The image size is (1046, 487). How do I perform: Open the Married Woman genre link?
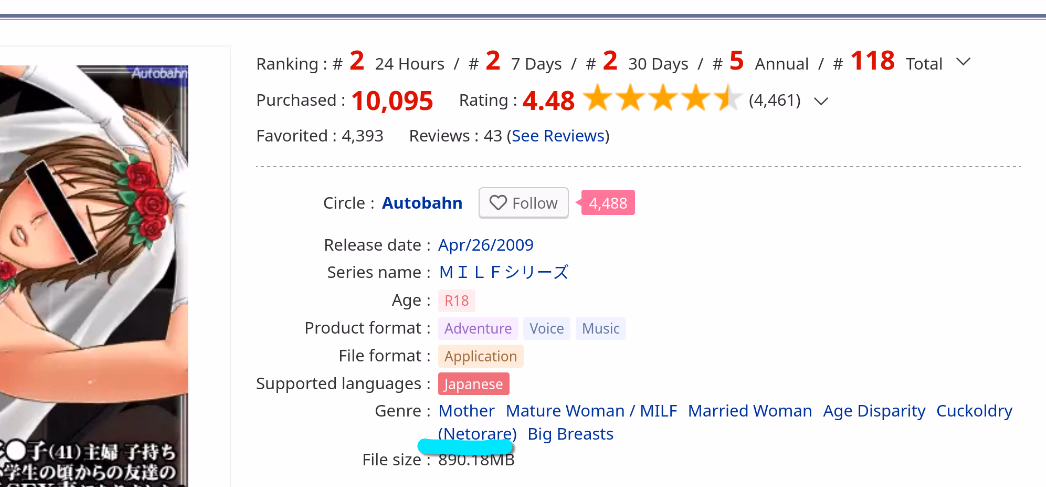[750, 411]
